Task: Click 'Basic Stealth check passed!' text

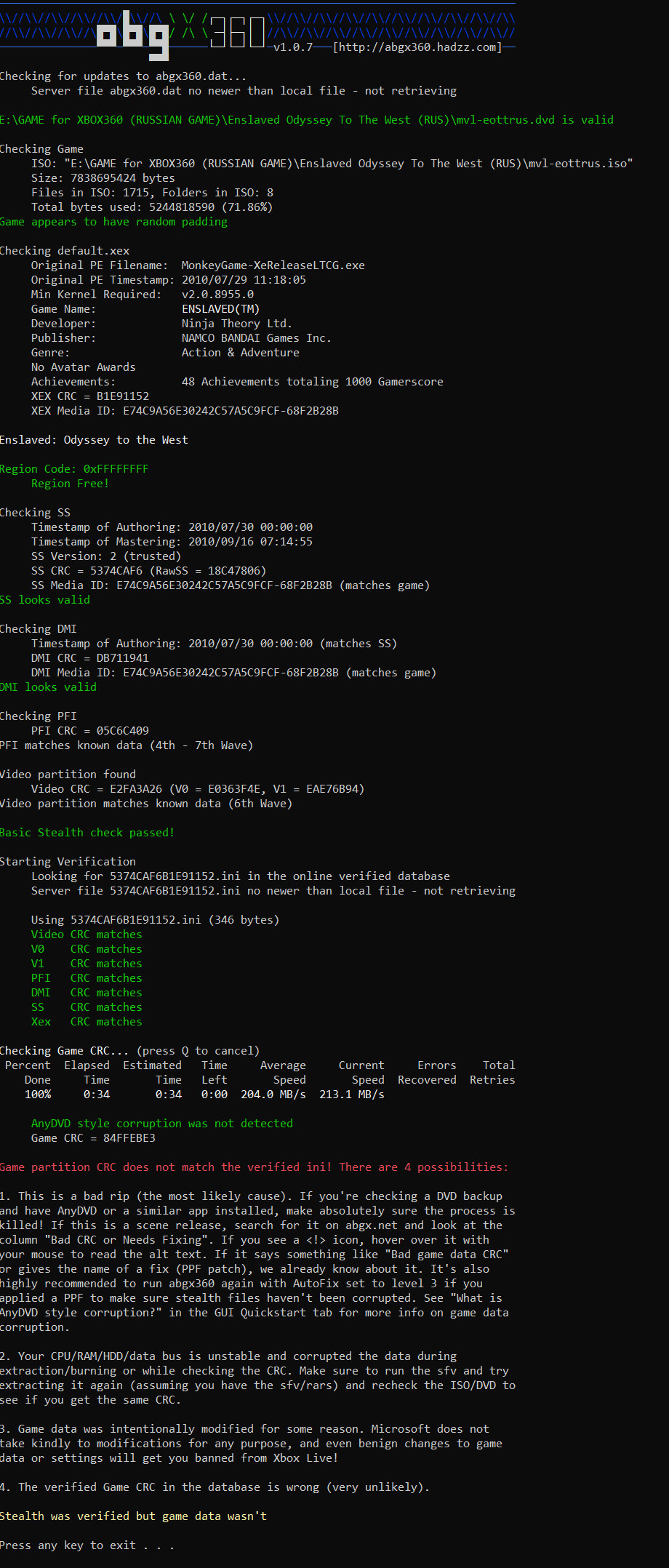Action: tap(87, 833)
